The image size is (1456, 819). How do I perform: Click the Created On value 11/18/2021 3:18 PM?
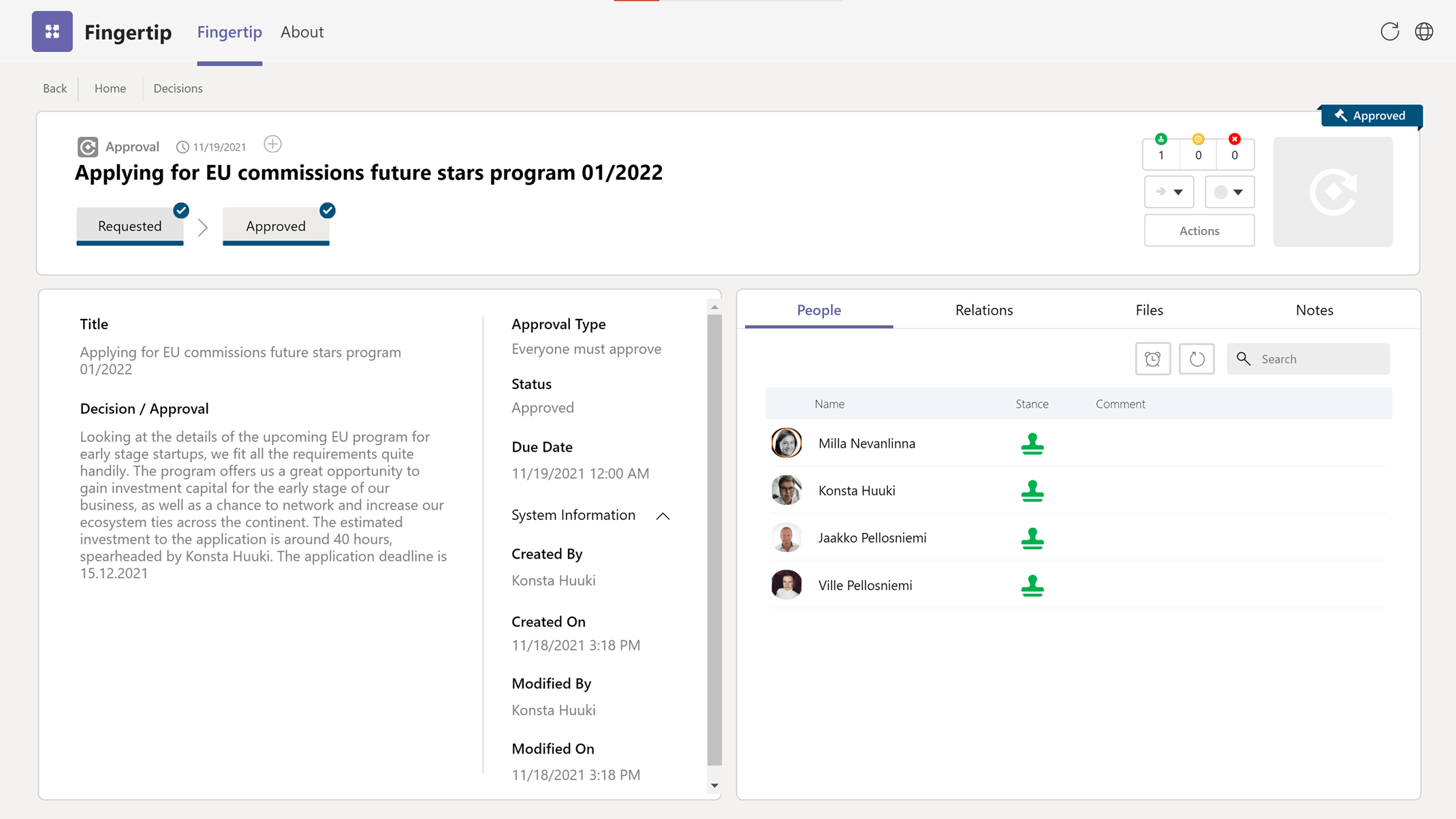point(575,645)
